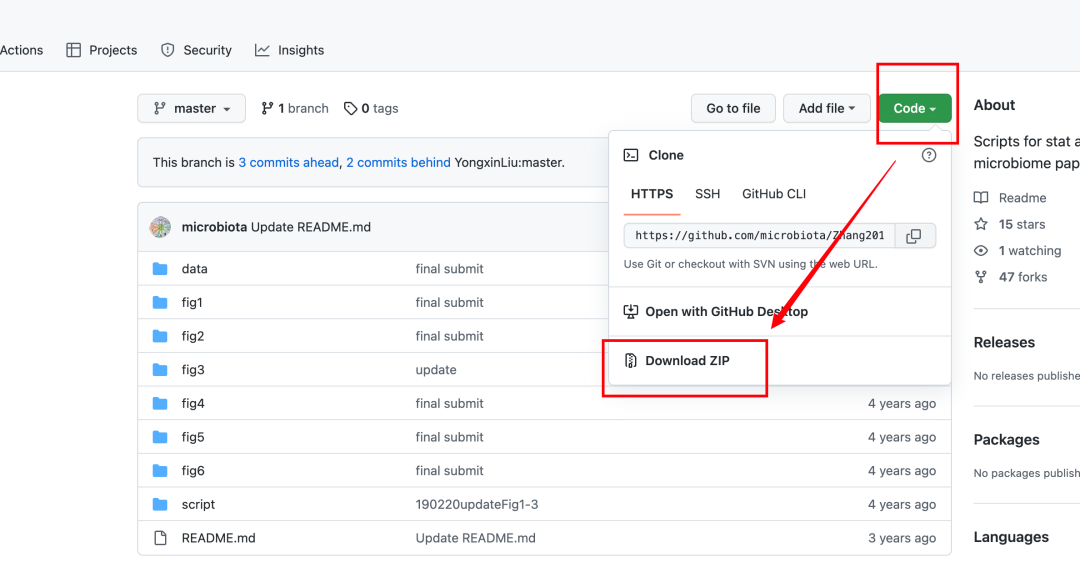Click the tag icon beside 0 tags
1080x562 pixels.
[351, 108]
